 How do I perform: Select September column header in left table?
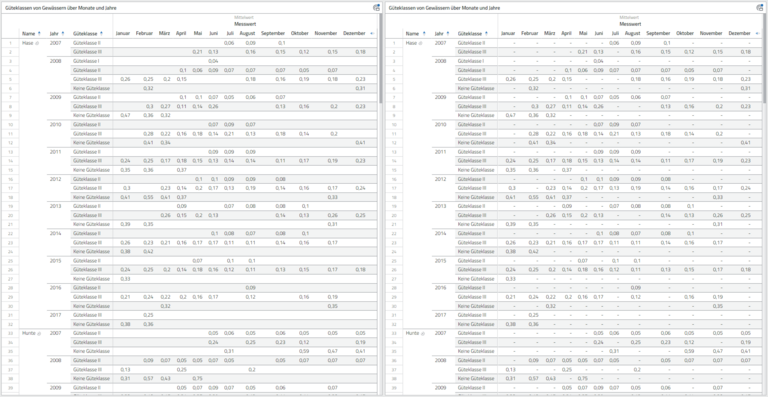273,34
